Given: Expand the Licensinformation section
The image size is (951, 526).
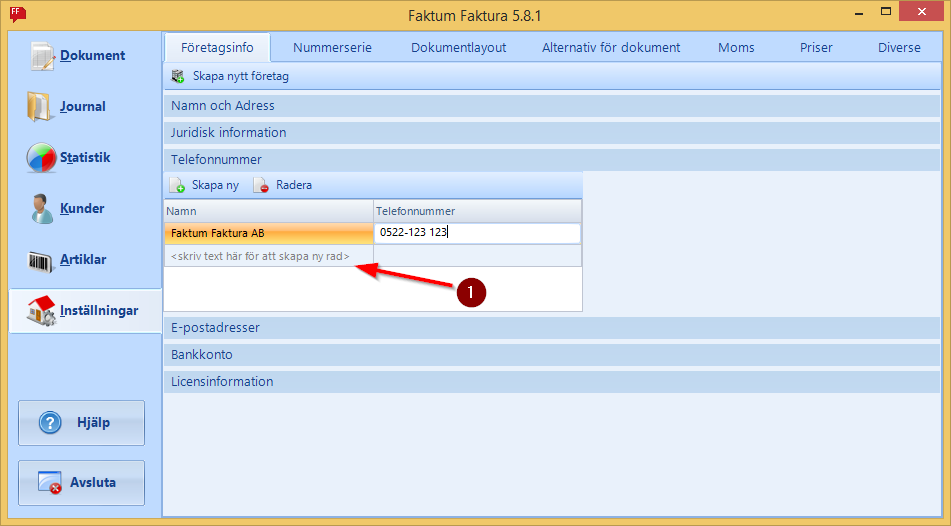Looking at the screenshot, I should click(552, 382).
